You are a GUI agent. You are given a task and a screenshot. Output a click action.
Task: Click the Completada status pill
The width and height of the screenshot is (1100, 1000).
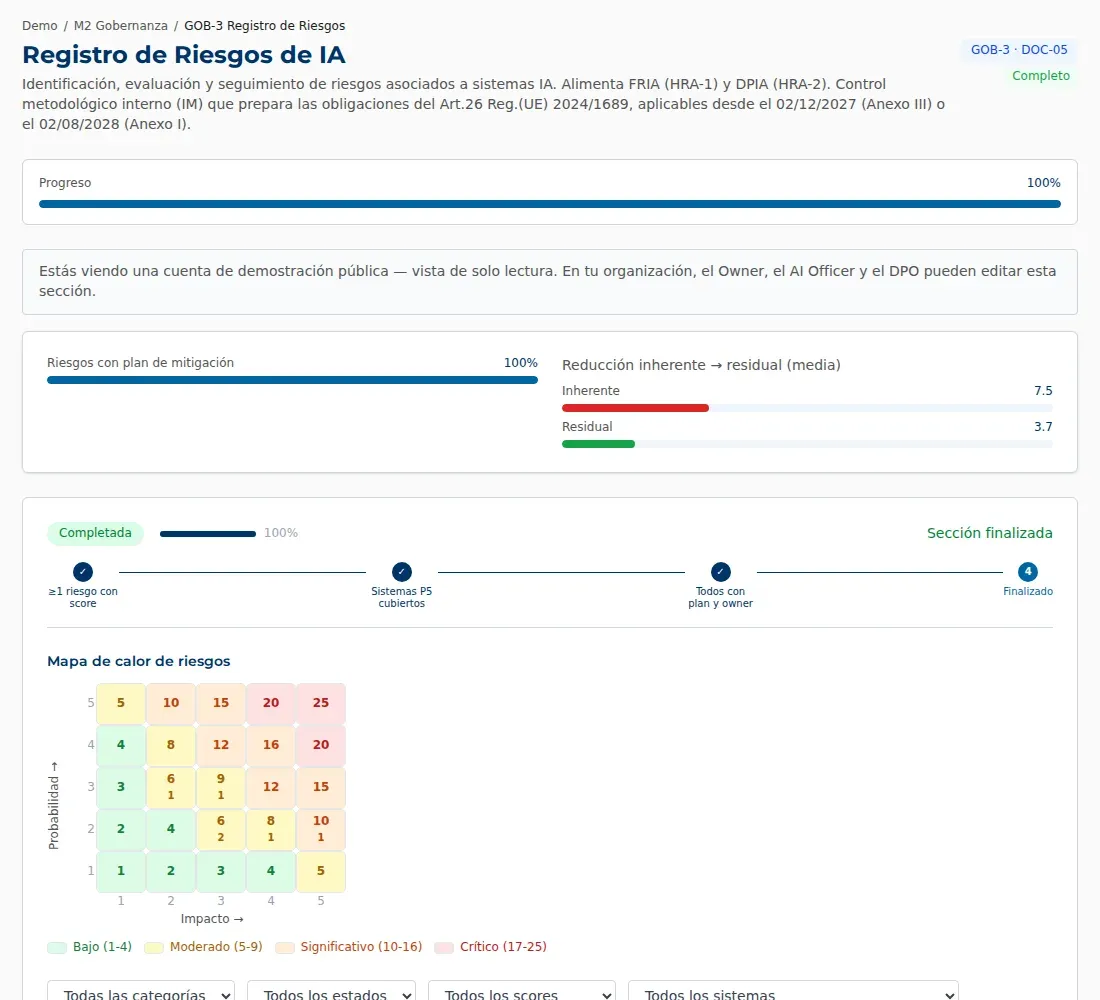(95, 533)
